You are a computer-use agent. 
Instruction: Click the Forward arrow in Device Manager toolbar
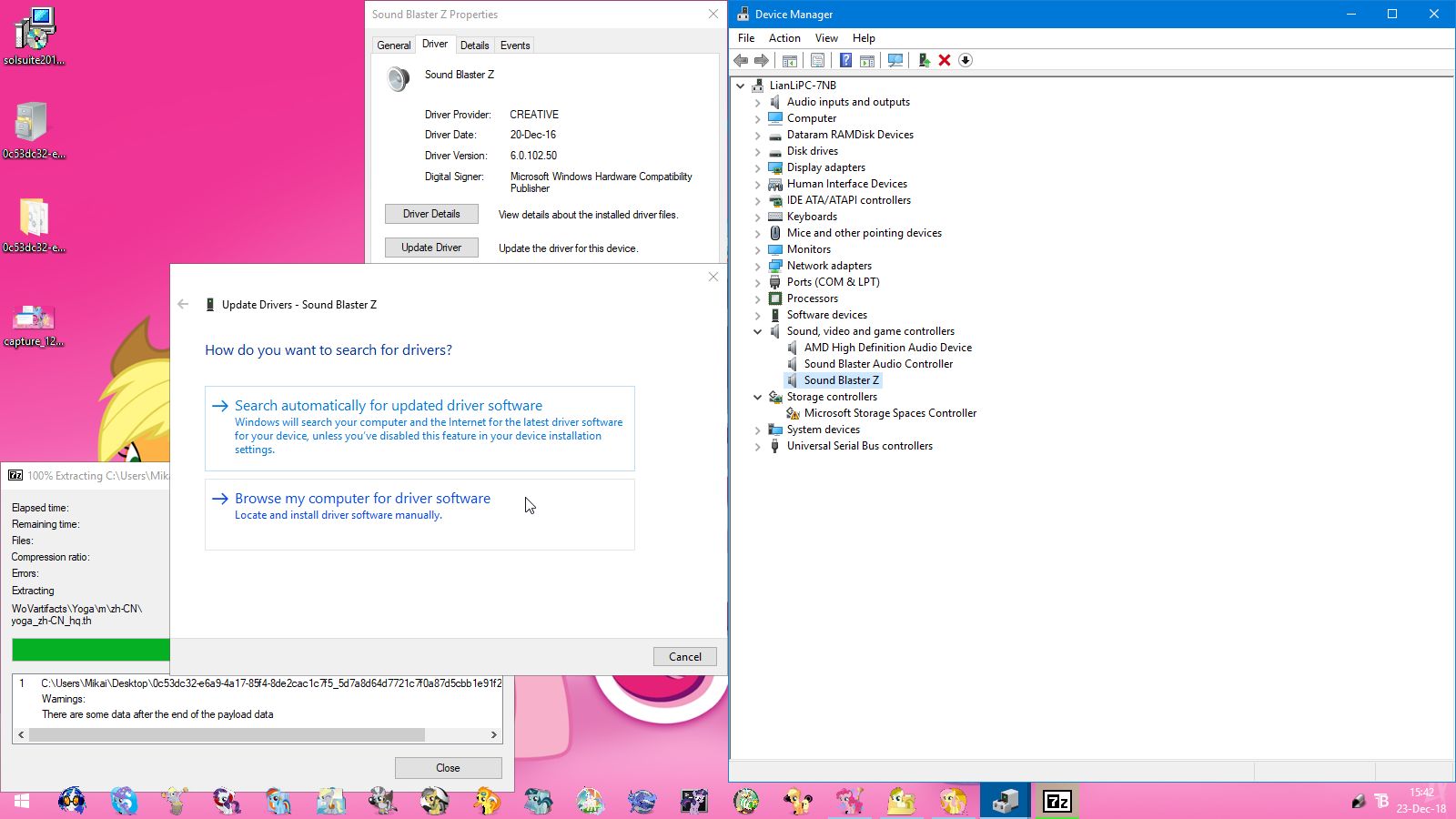(762, 60)
